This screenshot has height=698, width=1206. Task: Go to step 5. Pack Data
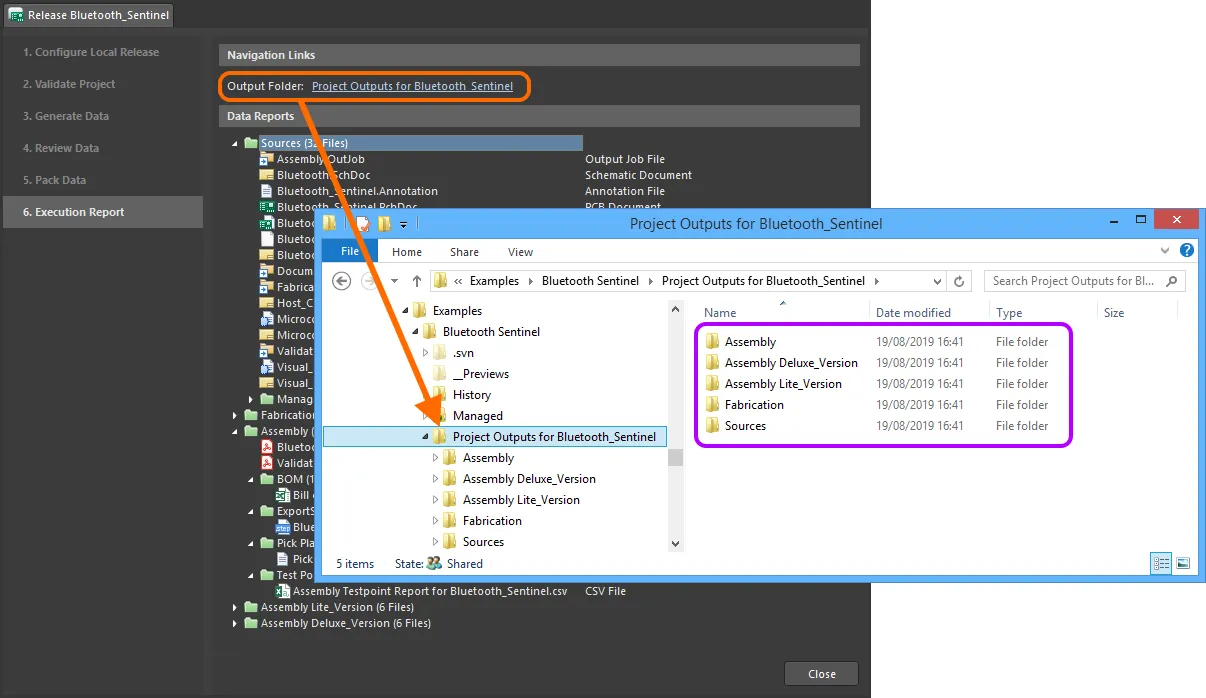(x=55, y=180)
